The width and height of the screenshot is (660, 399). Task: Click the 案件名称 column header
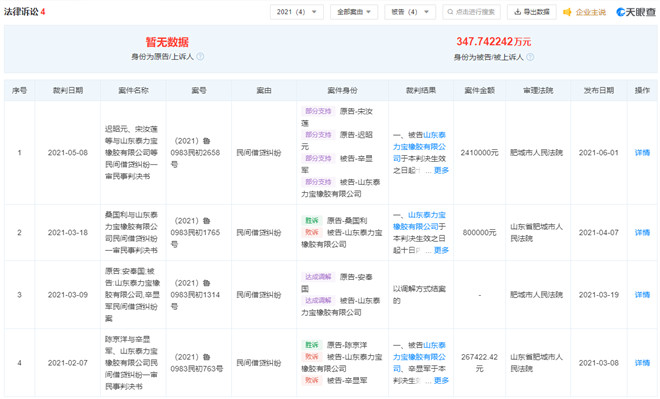pyautogui.click(x=133, y=90)
